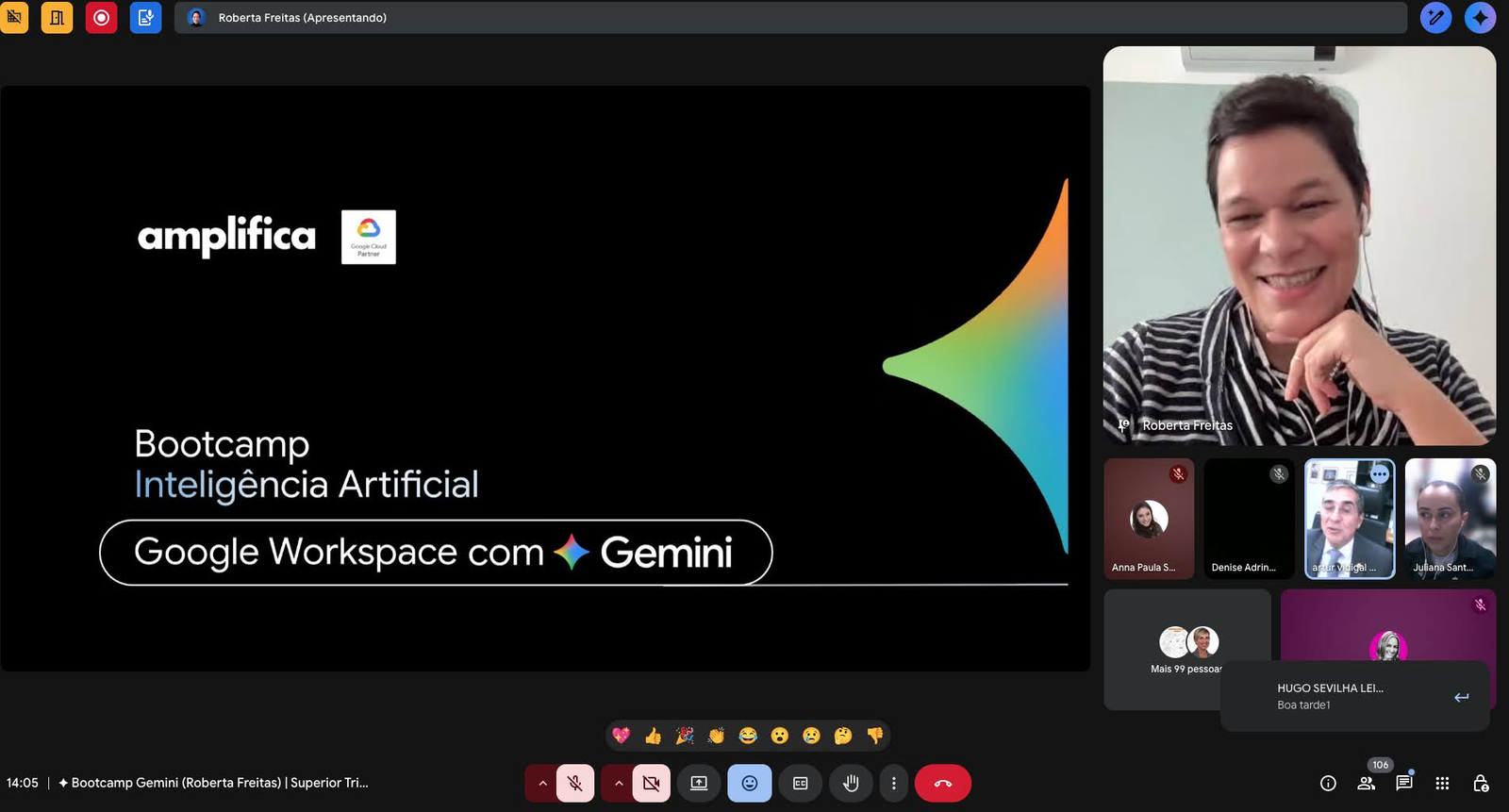Click the blue transcription notes icon
The height and width of the screenshot is (812, 1509).
(x=145, y=18)
